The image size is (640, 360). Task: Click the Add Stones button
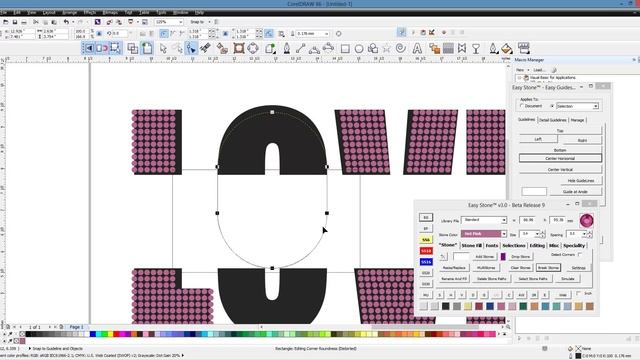point(484,256)
